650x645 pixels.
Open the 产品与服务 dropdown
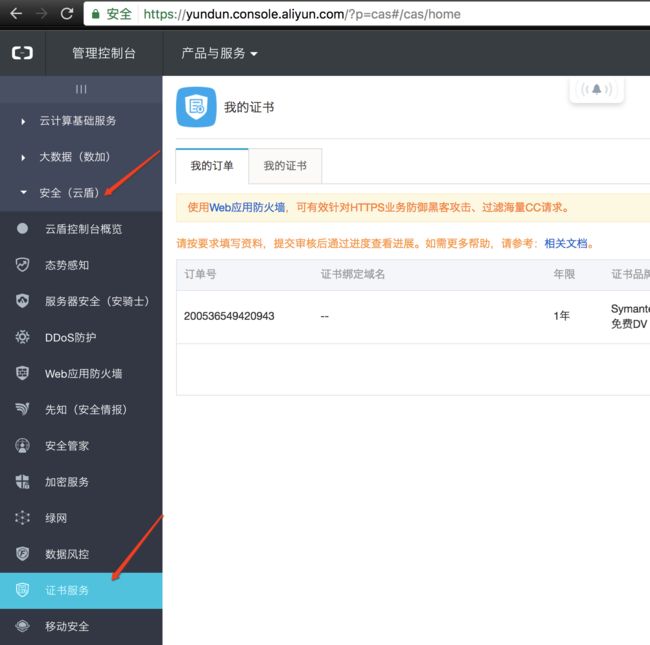click(x=219, y=53)
